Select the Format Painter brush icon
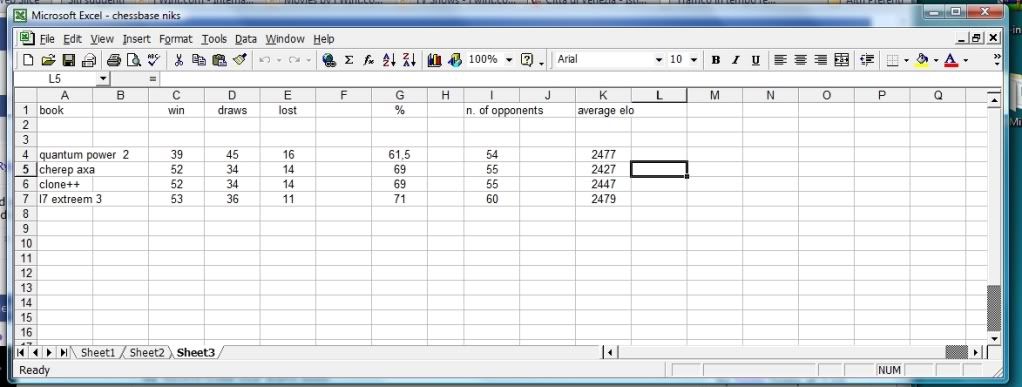This screenshot has height=387, width=1022. click(x=239, y=60)
